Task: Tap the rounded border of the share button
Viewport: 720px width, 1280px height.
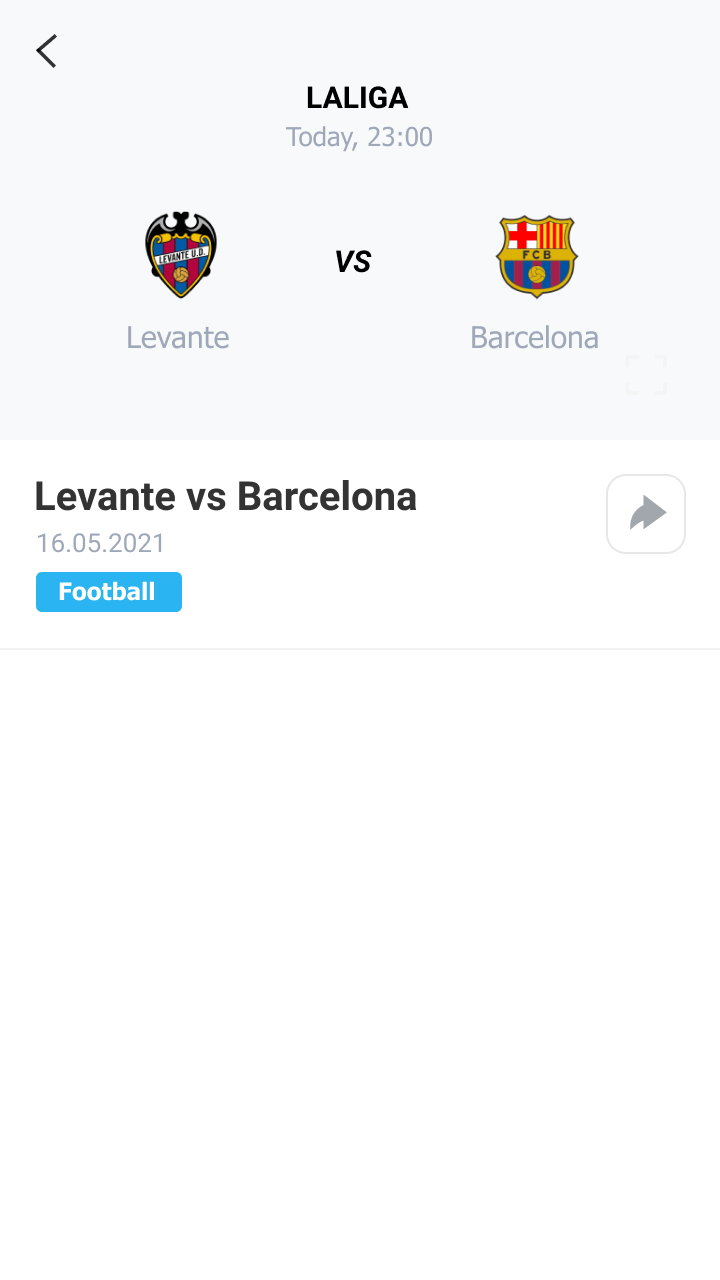Action: 646,477
